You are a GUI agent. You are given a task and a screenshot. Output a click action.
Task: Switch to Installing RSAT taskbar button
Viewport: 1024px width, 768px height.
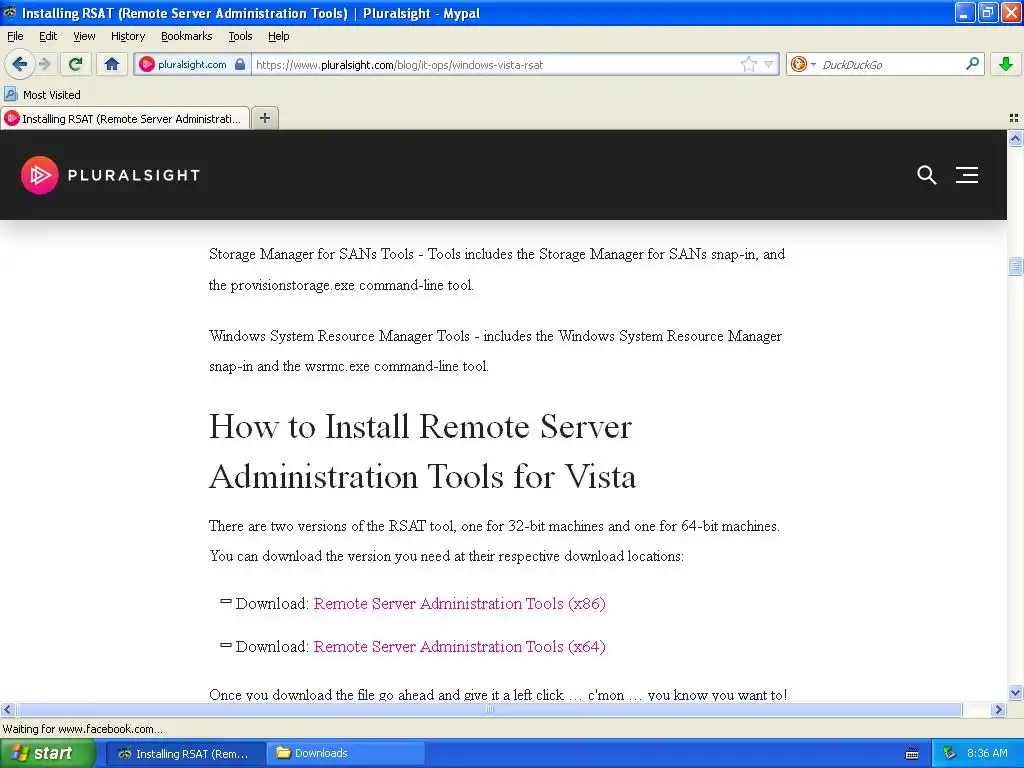[x=185, y=753]
